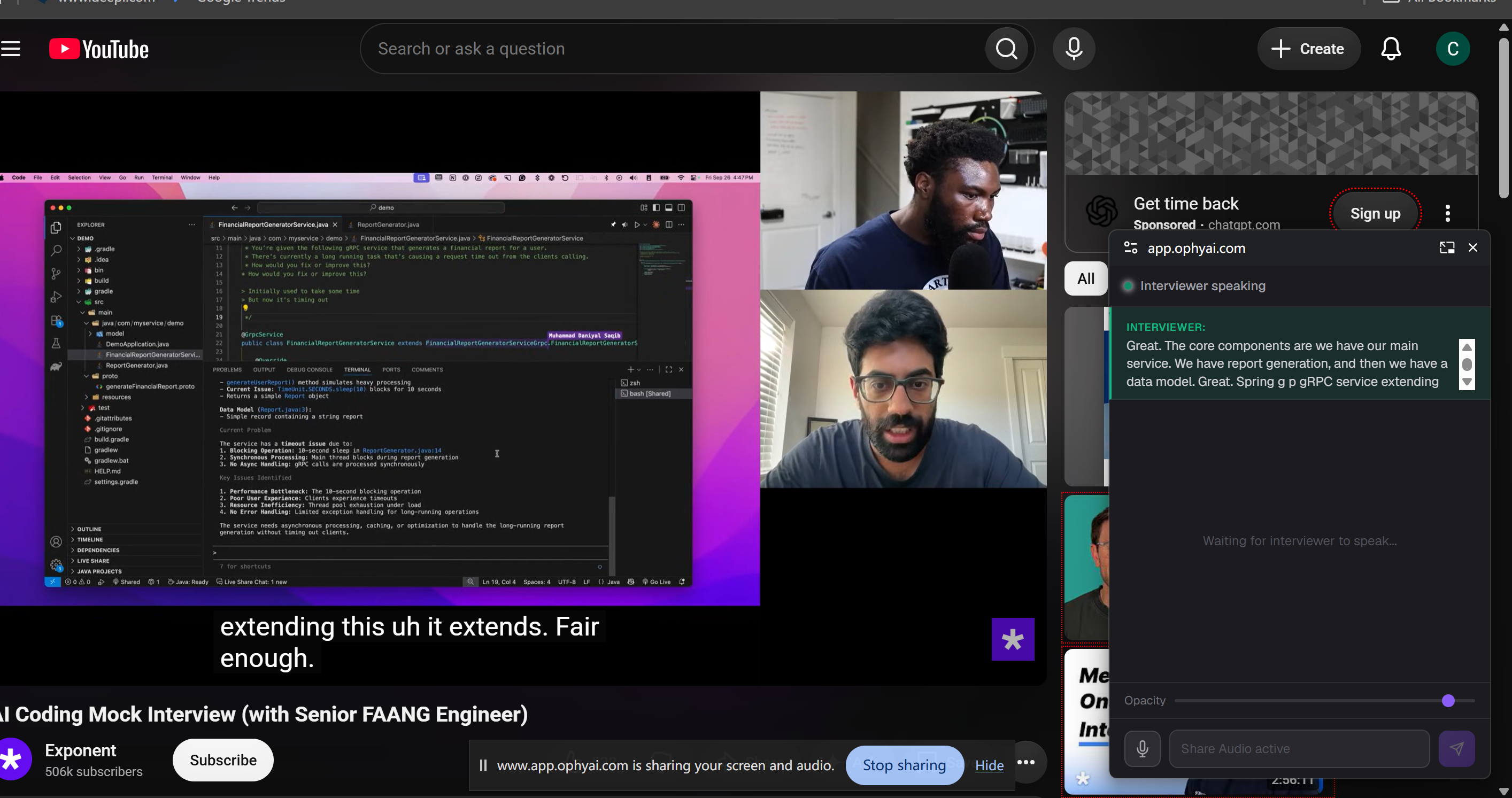
Task: Open VS Code Manage gear icon
Action: 56,565
